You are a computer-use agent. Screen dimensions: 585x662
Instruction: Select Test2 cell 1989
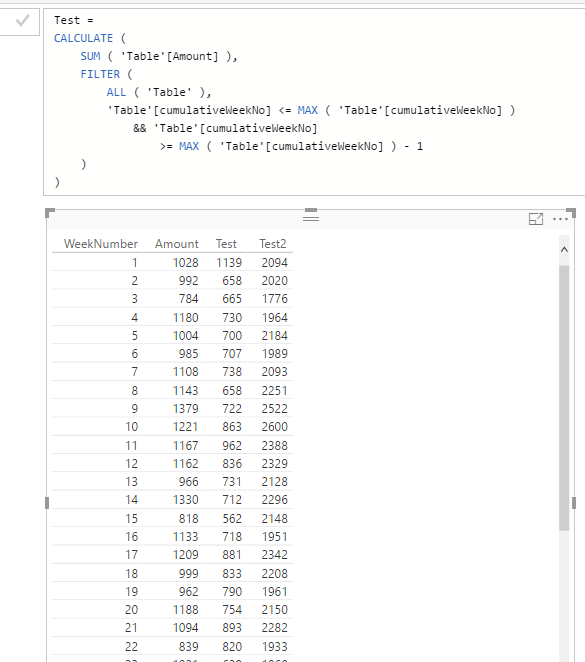tap(274, 353)
